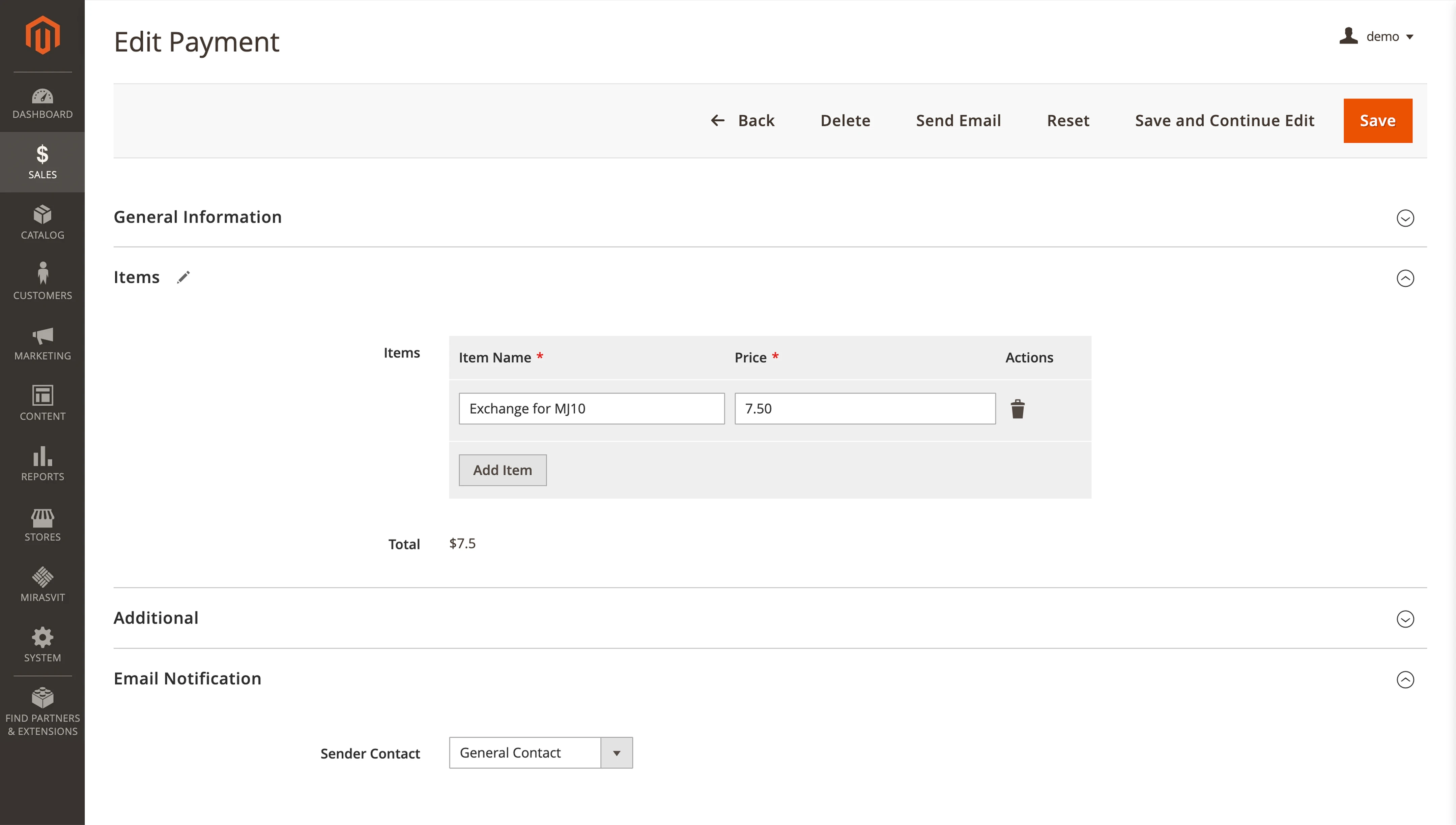Open the Catalog sidebar menu
This screenshot has width=1456, height=825.
click(42, 223)
